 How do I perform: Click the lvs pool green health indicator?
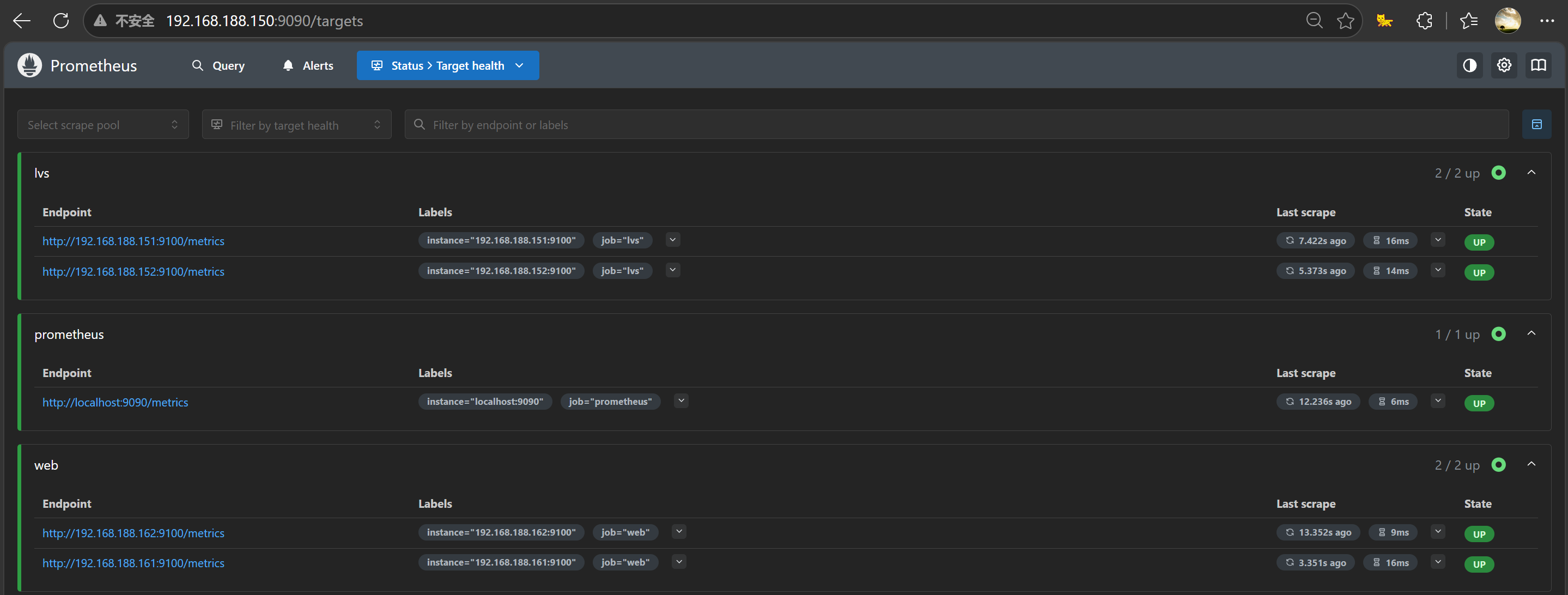tap(1499, 173)
